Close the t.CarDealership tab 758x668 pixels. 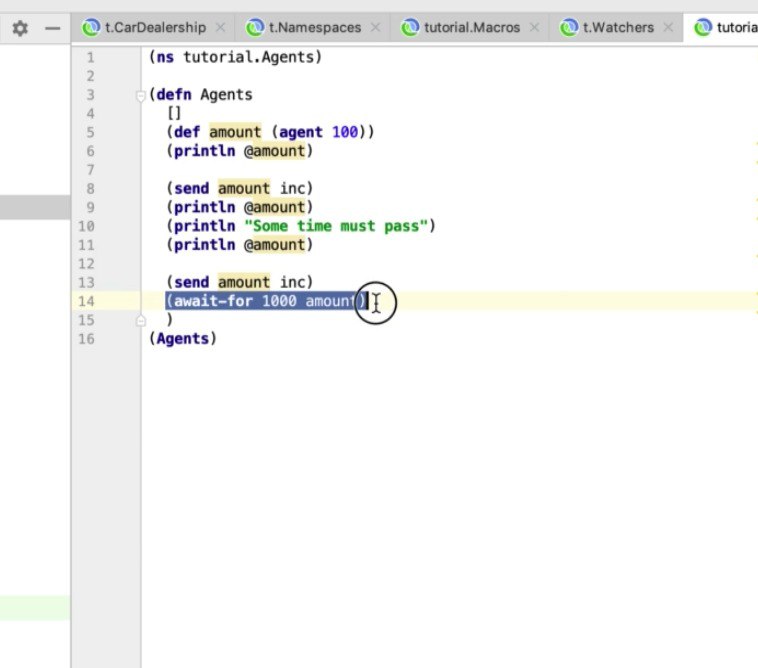coord(220,28)
